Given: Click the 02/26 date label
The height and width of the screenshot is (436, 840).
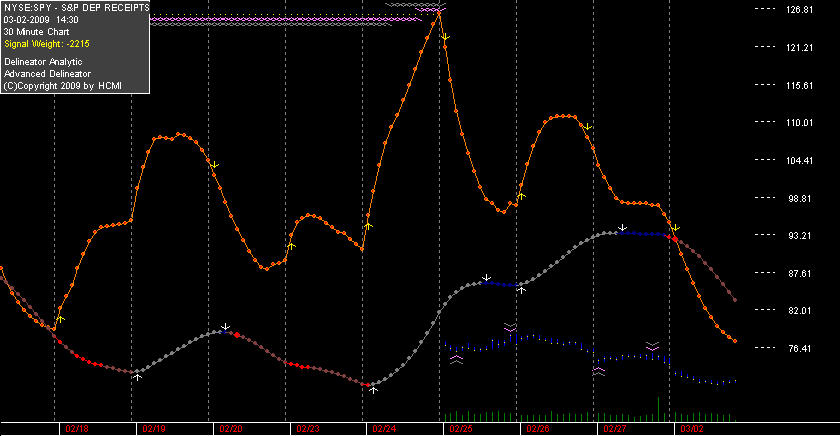Looking at the screenshot, I should click(x=538, y=429).
